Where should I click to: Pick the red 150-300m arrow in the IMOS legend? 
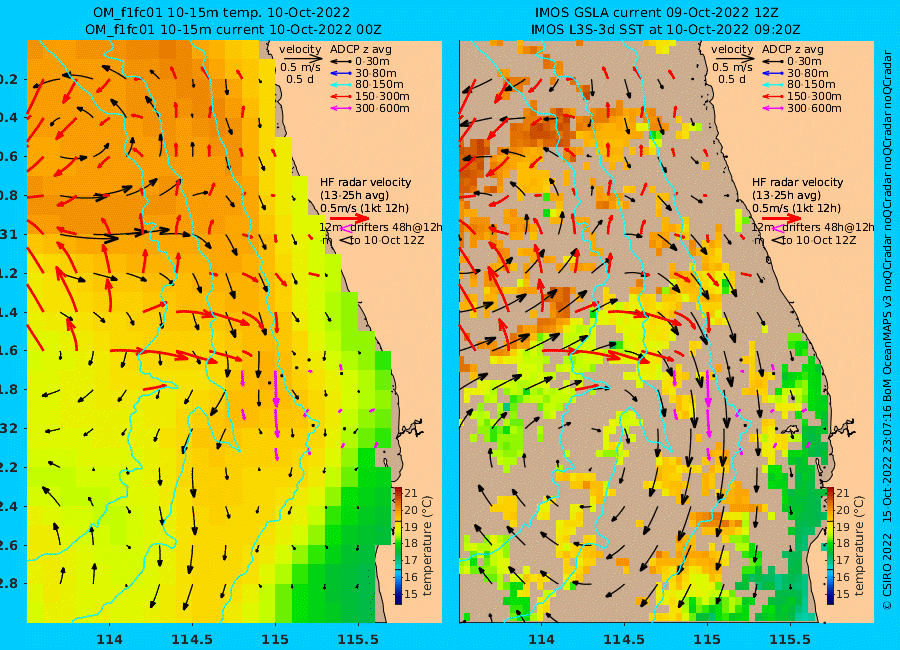773,96
